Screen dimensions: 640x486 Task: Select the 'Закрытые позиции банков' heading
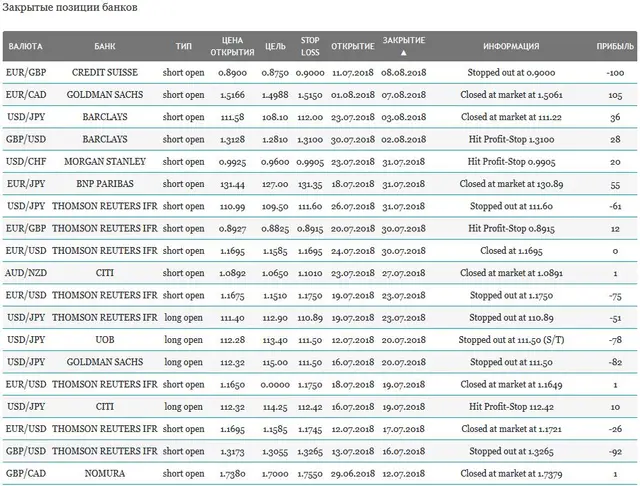click(x=70, y=7)
